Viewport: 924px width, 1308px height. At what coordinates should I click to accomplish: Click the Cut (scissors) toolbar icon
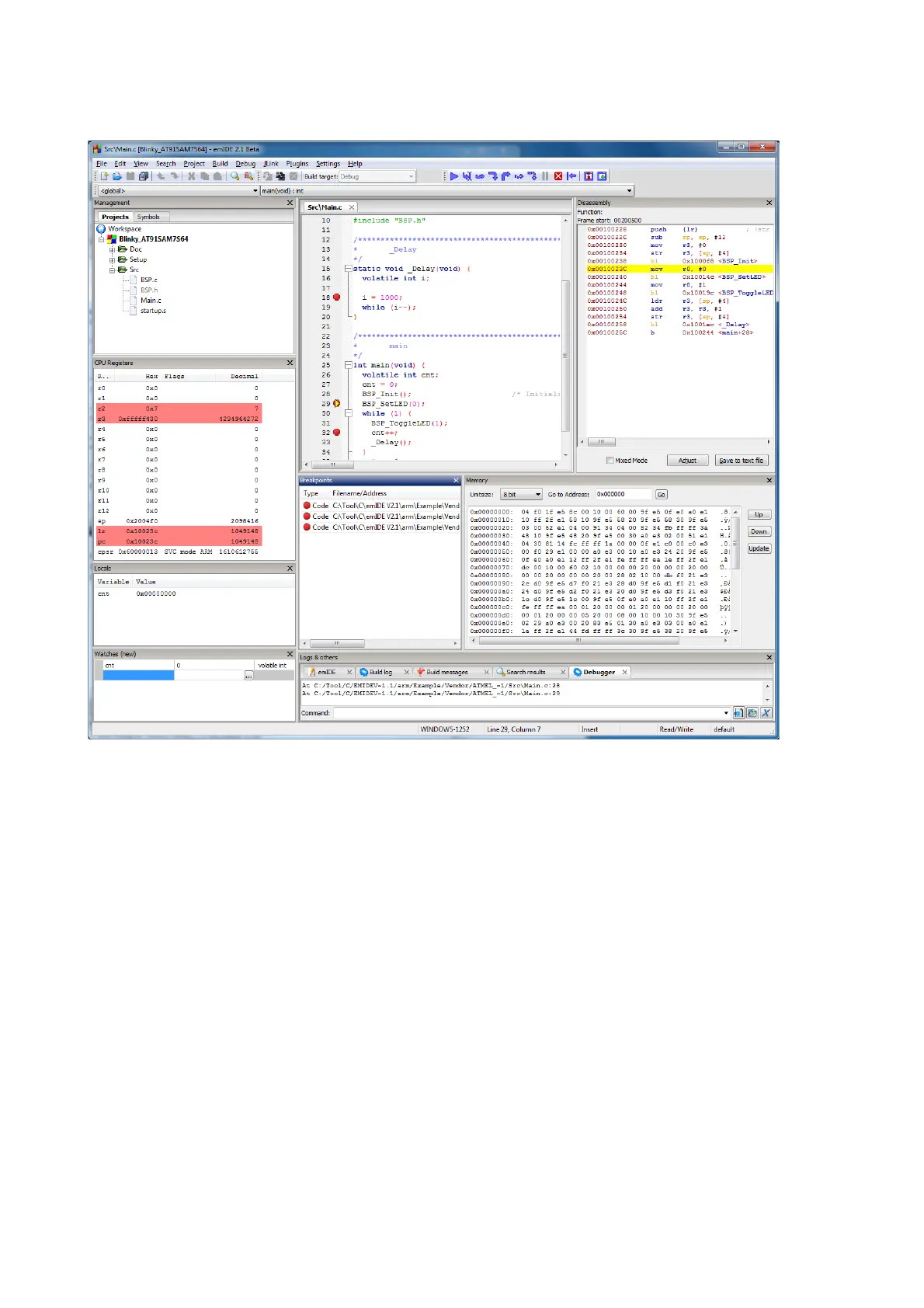(x=191, y=176)
